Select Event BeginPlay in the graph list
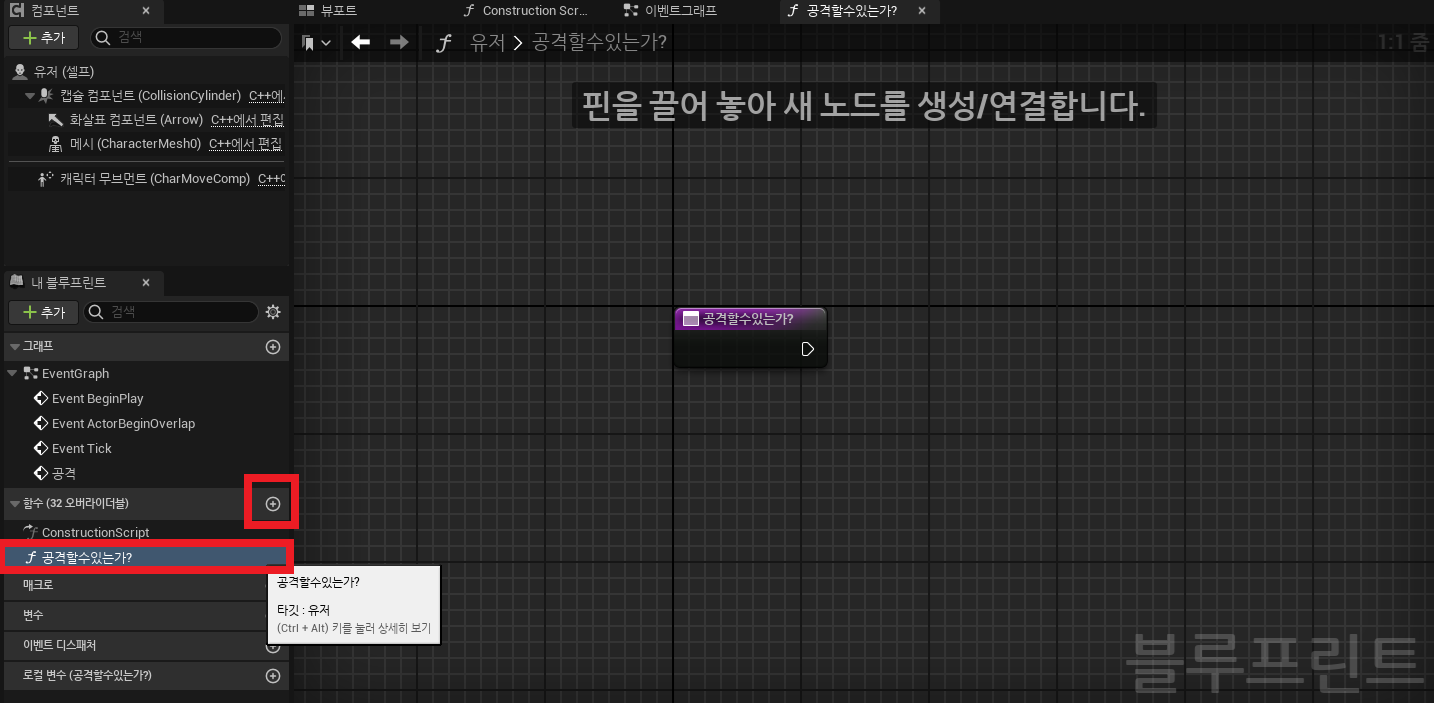 pyautogui.click(x=98, y=398)
